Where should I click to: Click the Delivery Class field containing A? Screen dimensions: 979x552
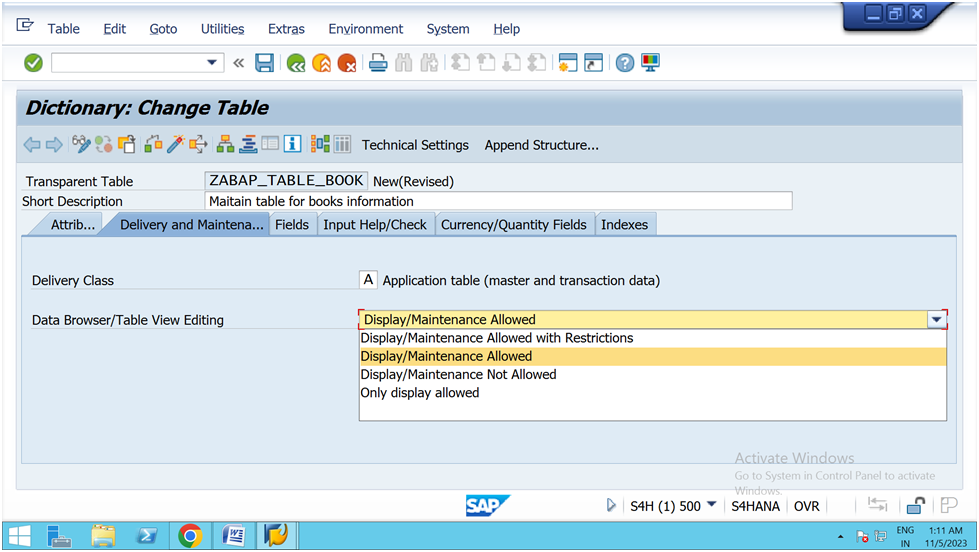coord(368,280)
